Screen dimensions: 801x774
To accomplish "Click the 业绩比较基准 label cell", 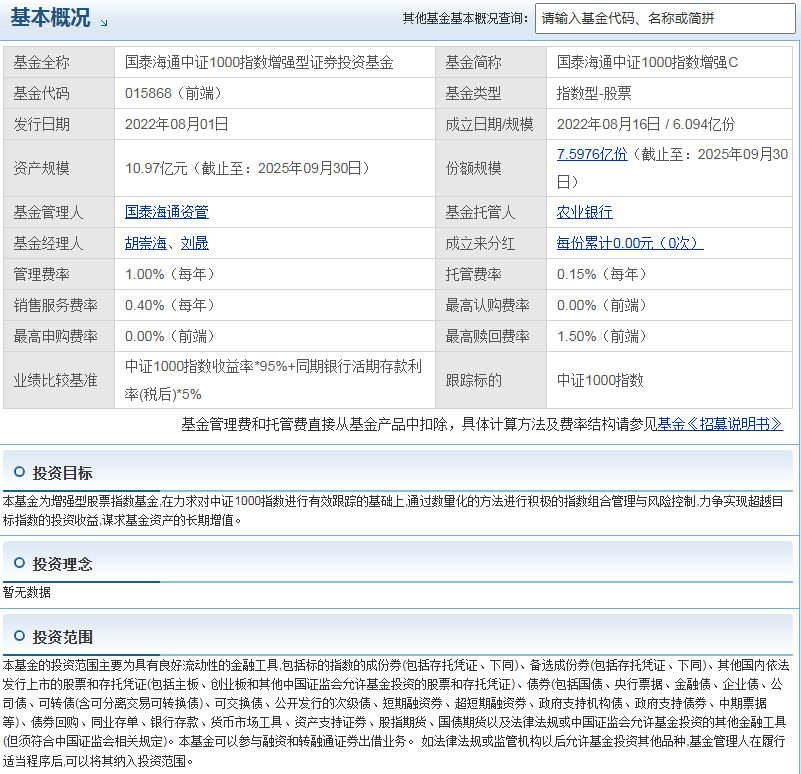I will pos(59,380).
